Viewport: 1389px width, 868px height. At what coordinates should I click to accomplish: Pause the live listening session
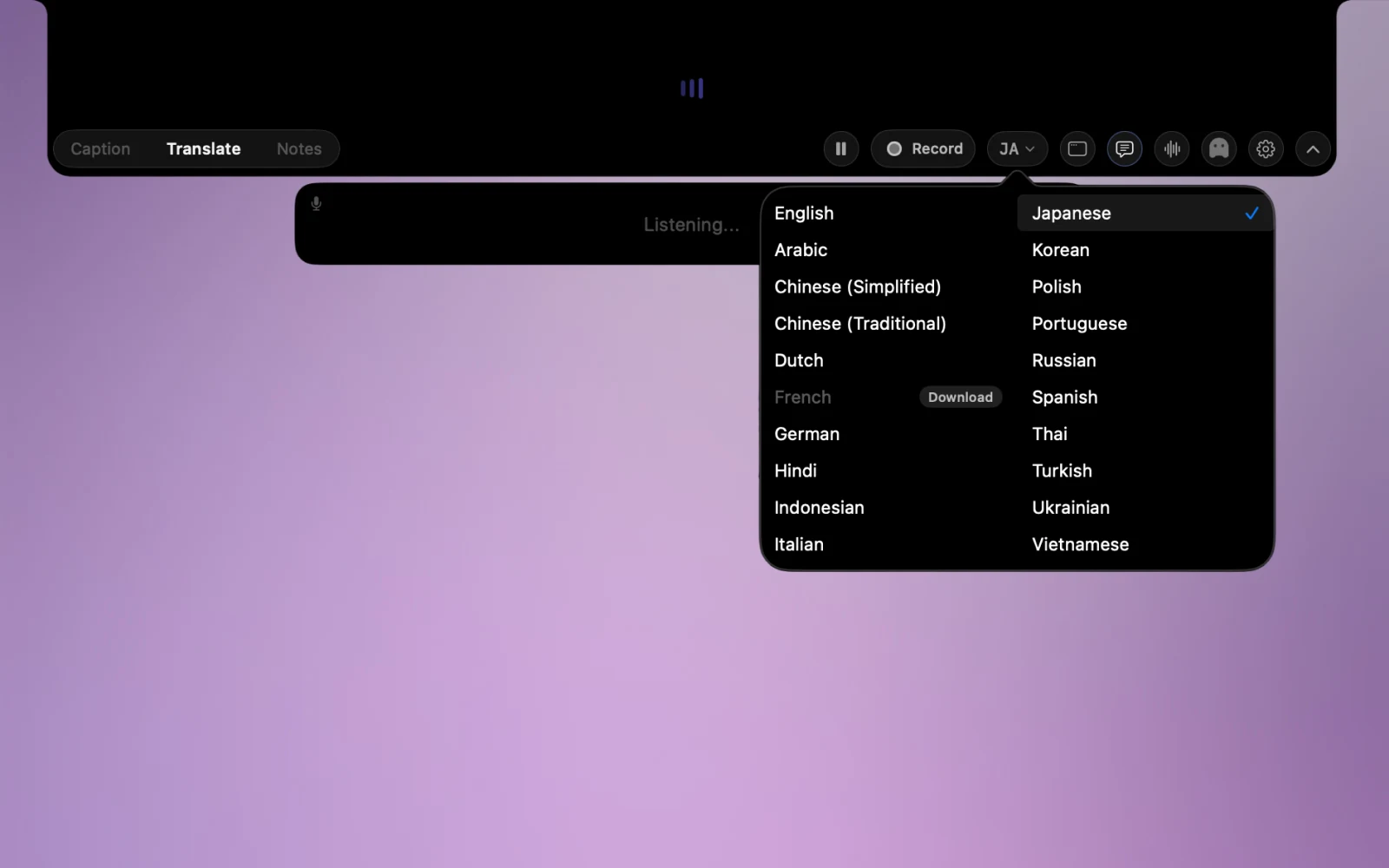click(840, 148)
